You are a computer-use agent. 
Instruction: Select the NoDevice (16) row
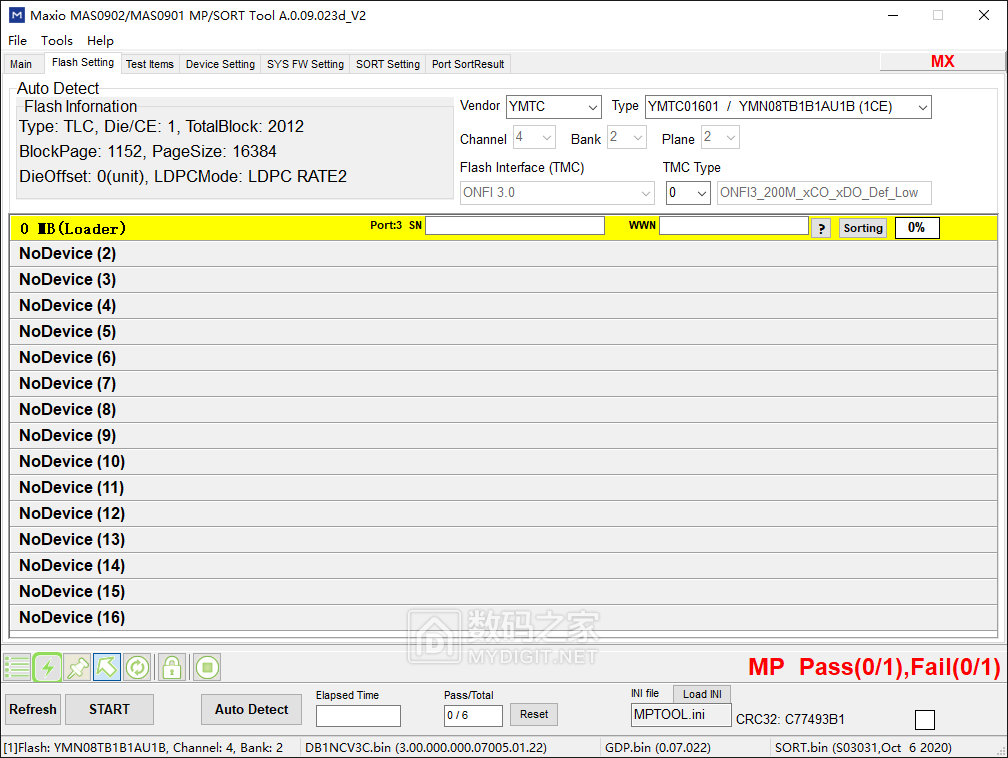click(503, 617)
